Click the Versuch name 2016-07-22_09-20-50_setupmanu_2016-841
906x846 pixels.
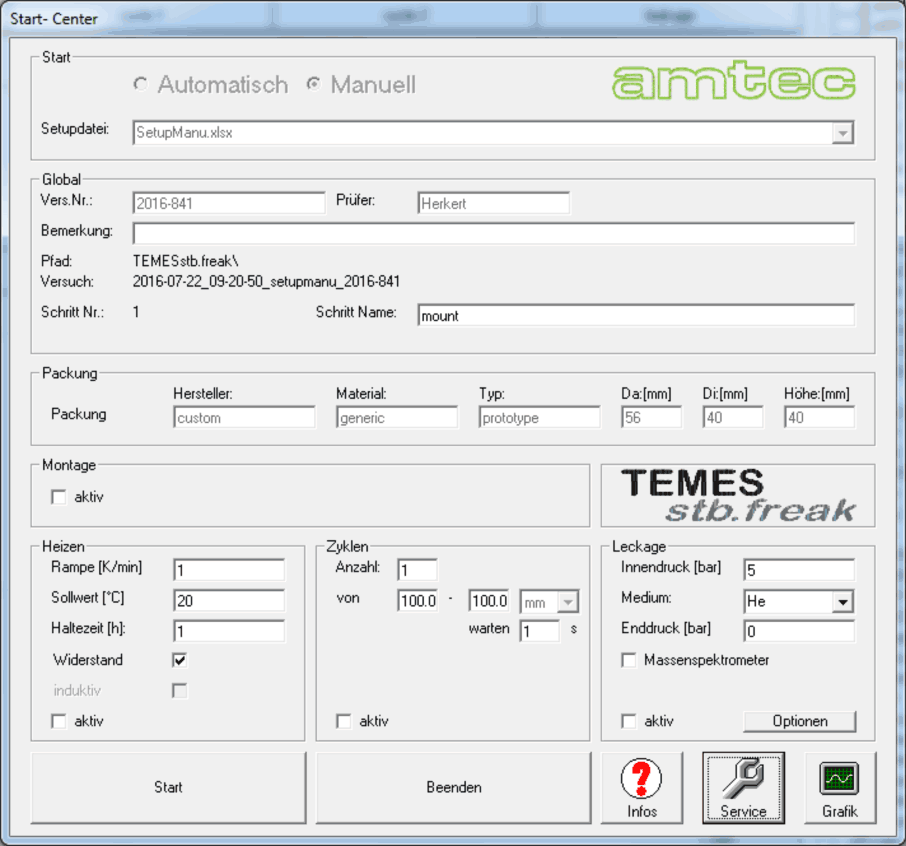point(266,282)
